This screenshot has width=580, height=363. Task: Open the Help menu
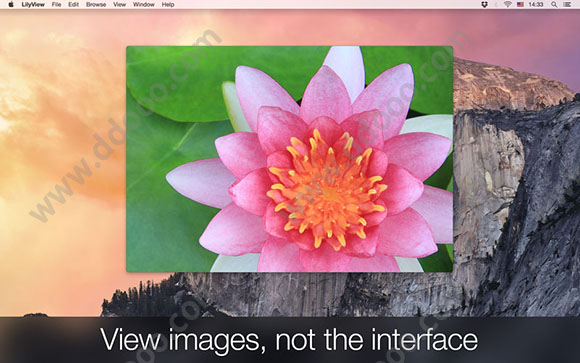[x=168, y=4]
